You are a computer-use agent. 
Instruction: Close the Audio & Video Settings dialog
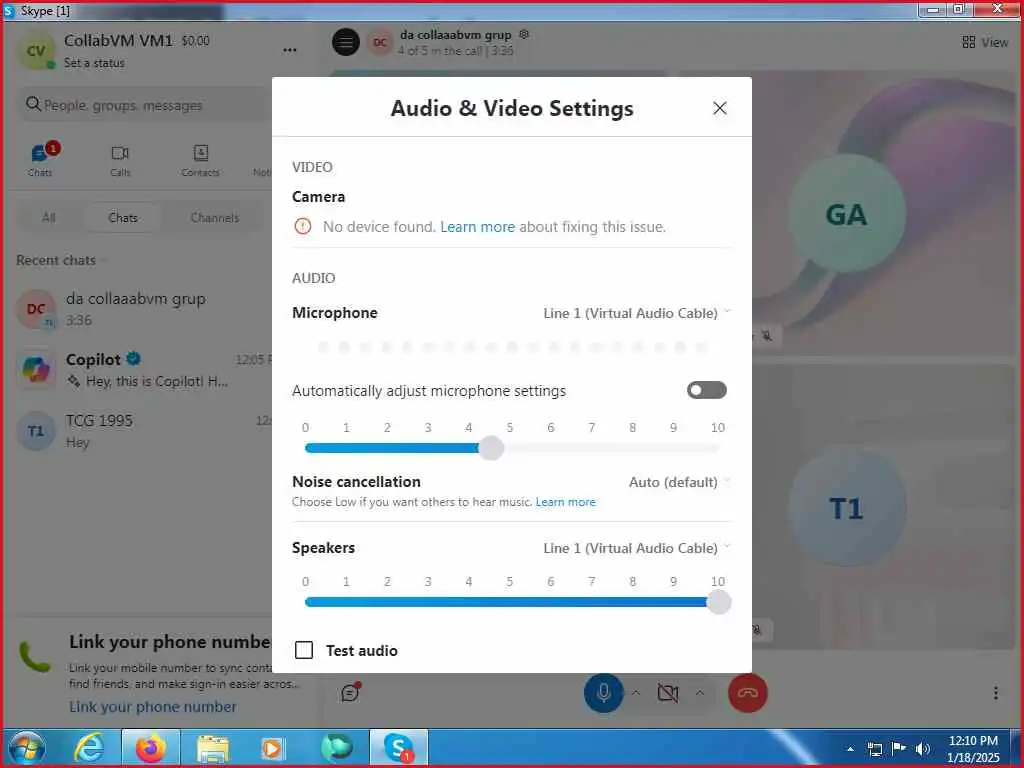tap(720, 108)
